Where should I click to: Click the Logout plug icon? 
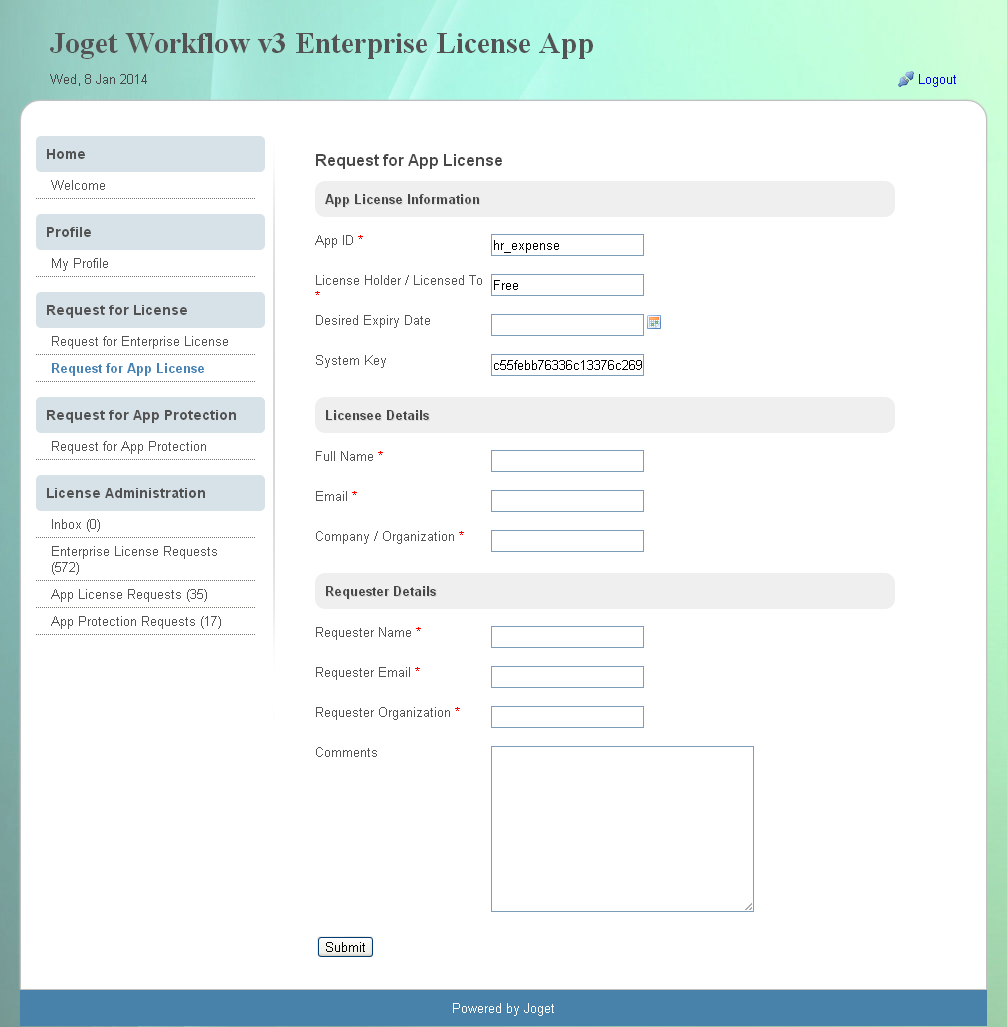point(905,79)
